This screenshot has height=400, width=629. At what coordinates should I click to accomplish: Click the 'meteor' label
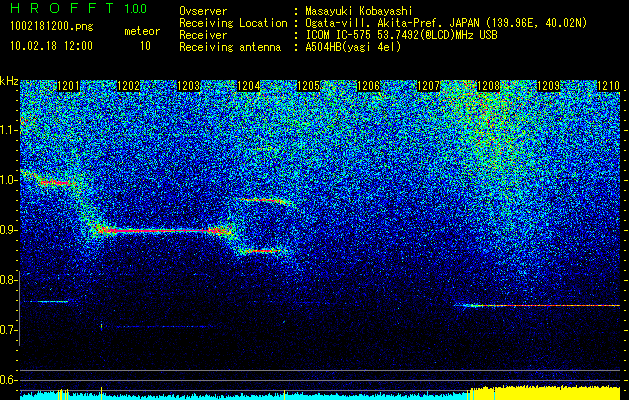tap(142, 31)
